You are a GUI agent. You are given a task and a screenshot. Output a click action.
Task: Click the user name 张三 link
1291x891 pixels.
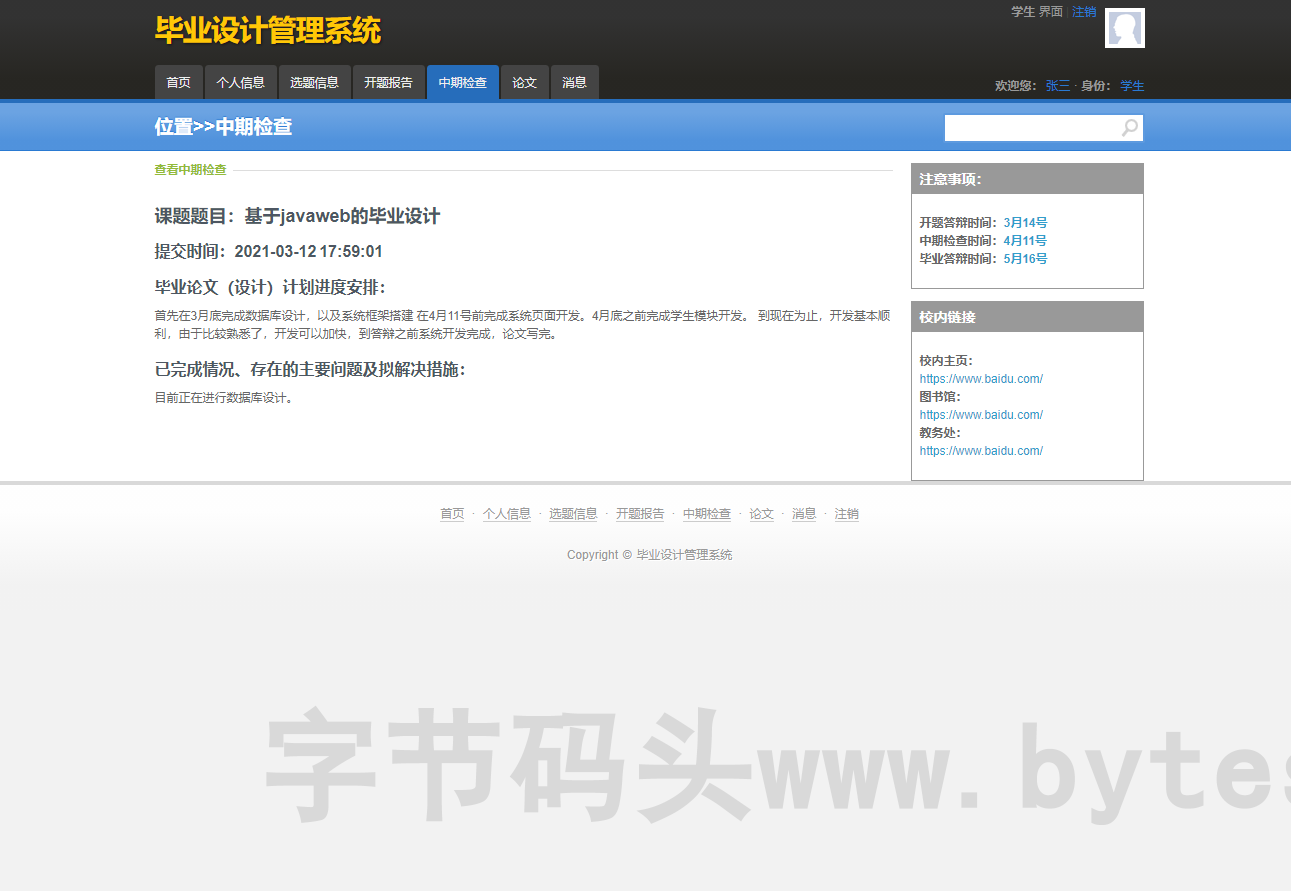coord(1058,86)
